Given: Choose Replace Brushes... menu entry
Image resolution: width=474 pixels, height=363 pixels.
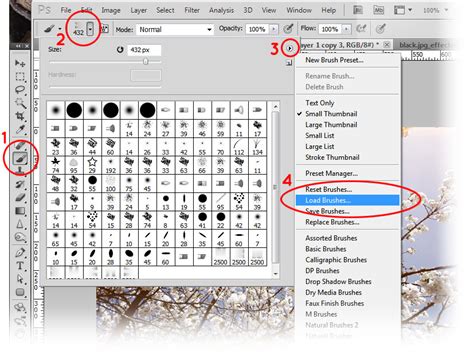Looking at the screenshot, I should tap(332, 222).
